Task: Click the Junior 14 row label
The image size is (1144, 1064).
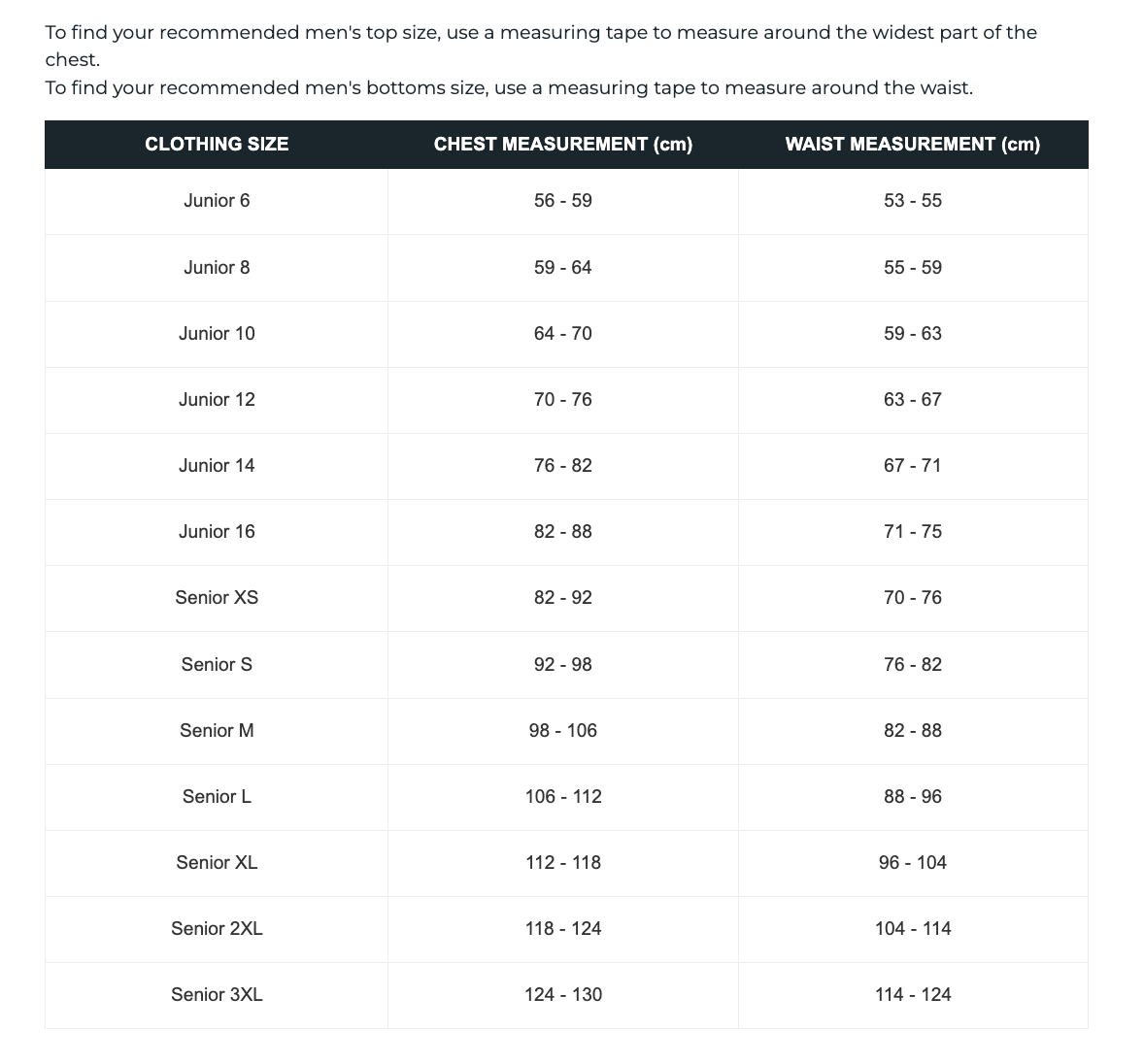Action: (217, 466)
